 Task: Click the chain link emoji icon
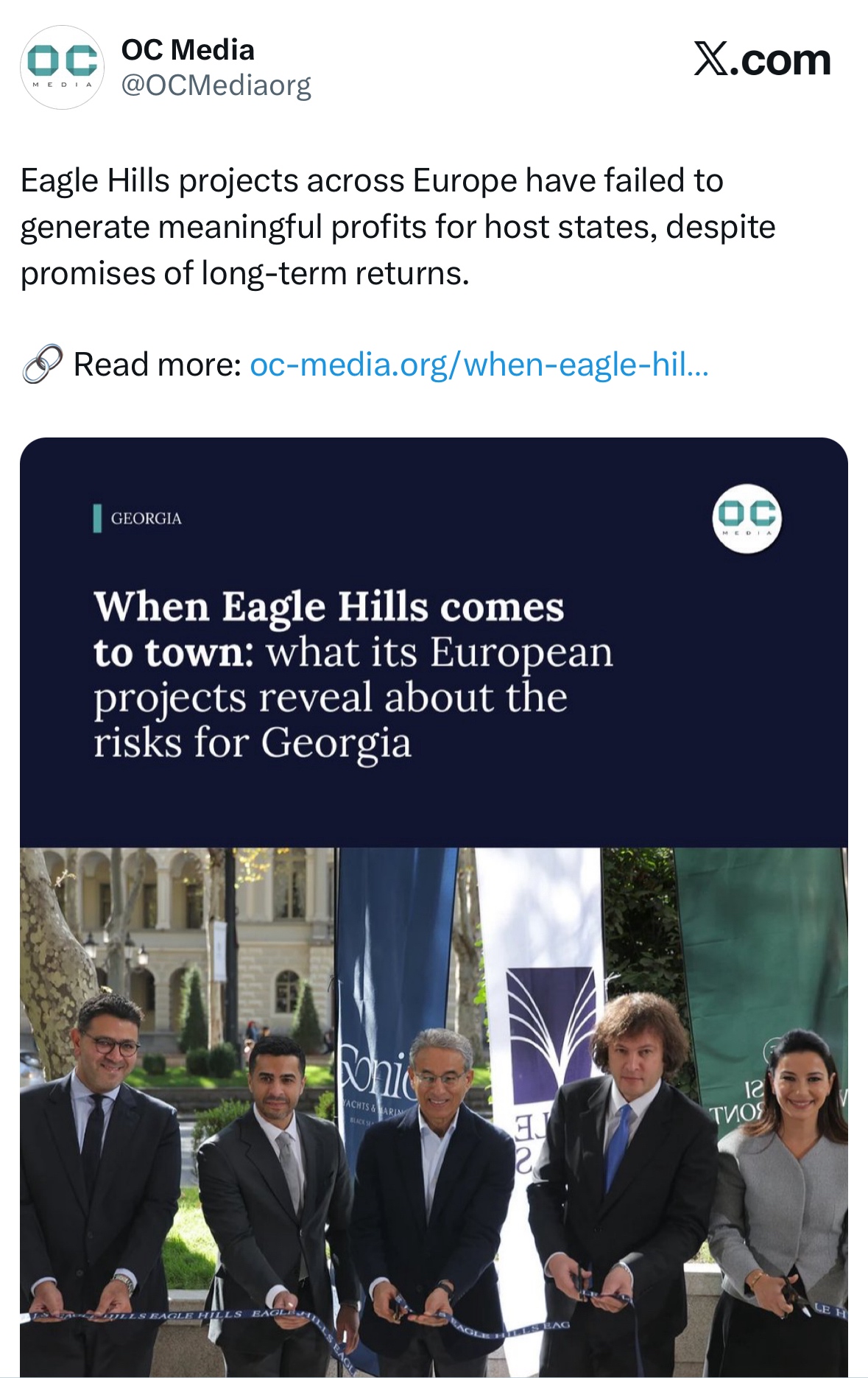coord(42,365)
